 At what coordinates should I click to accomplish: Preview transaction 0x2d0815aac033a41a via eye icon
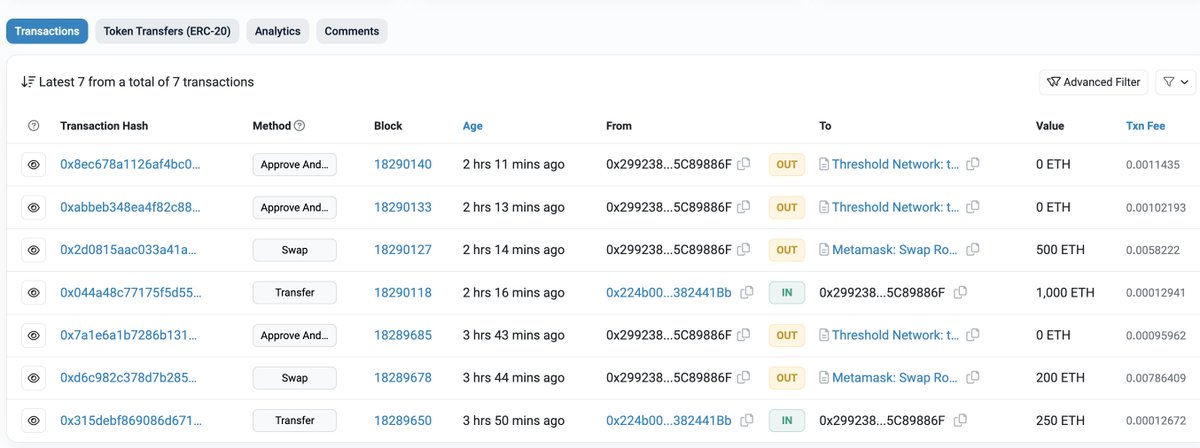[33, 250]
